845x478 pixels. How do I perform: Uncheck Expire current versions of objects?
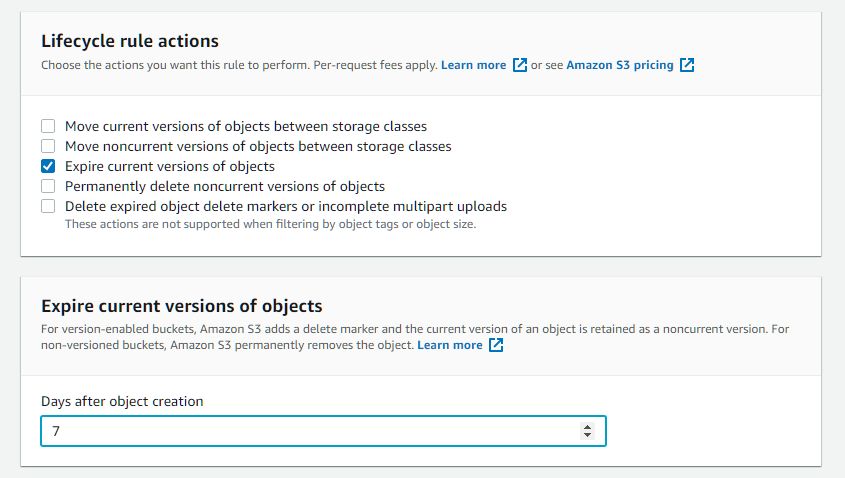(48, 166)
